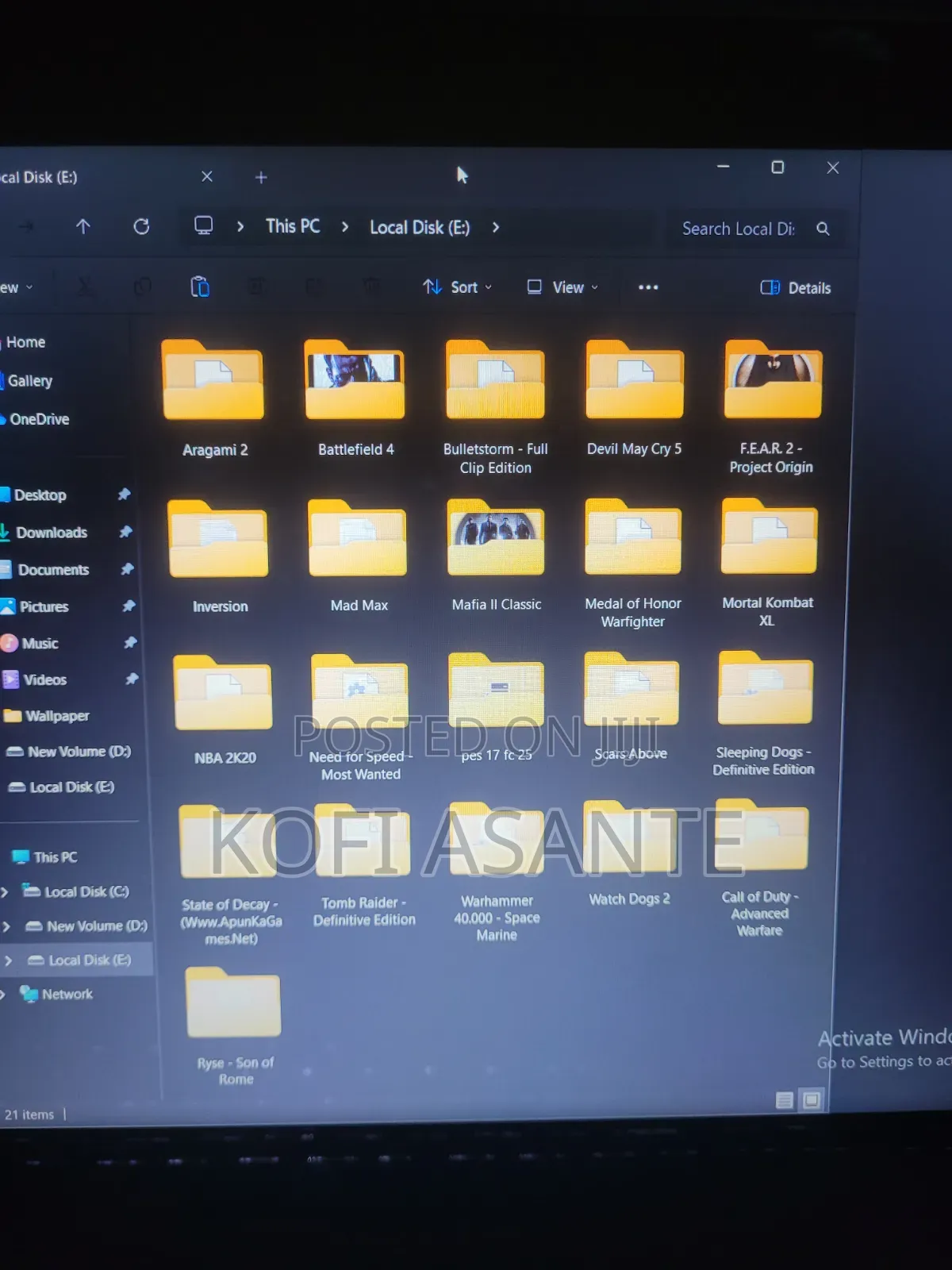
Task: Click This PC breadcrumb
Action: coord(293,226)
